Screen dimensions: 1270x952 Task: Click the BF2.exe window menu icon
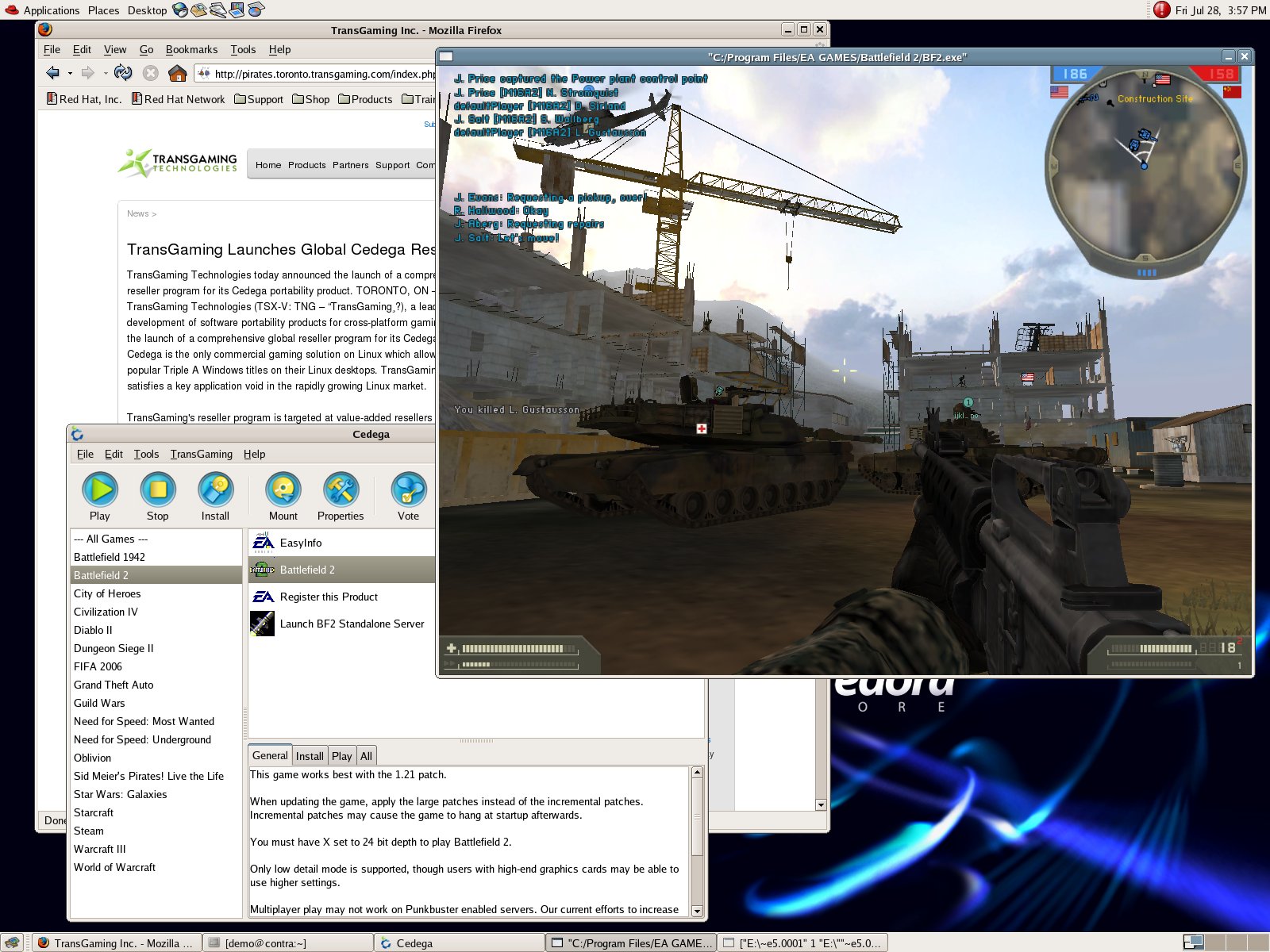446,56
